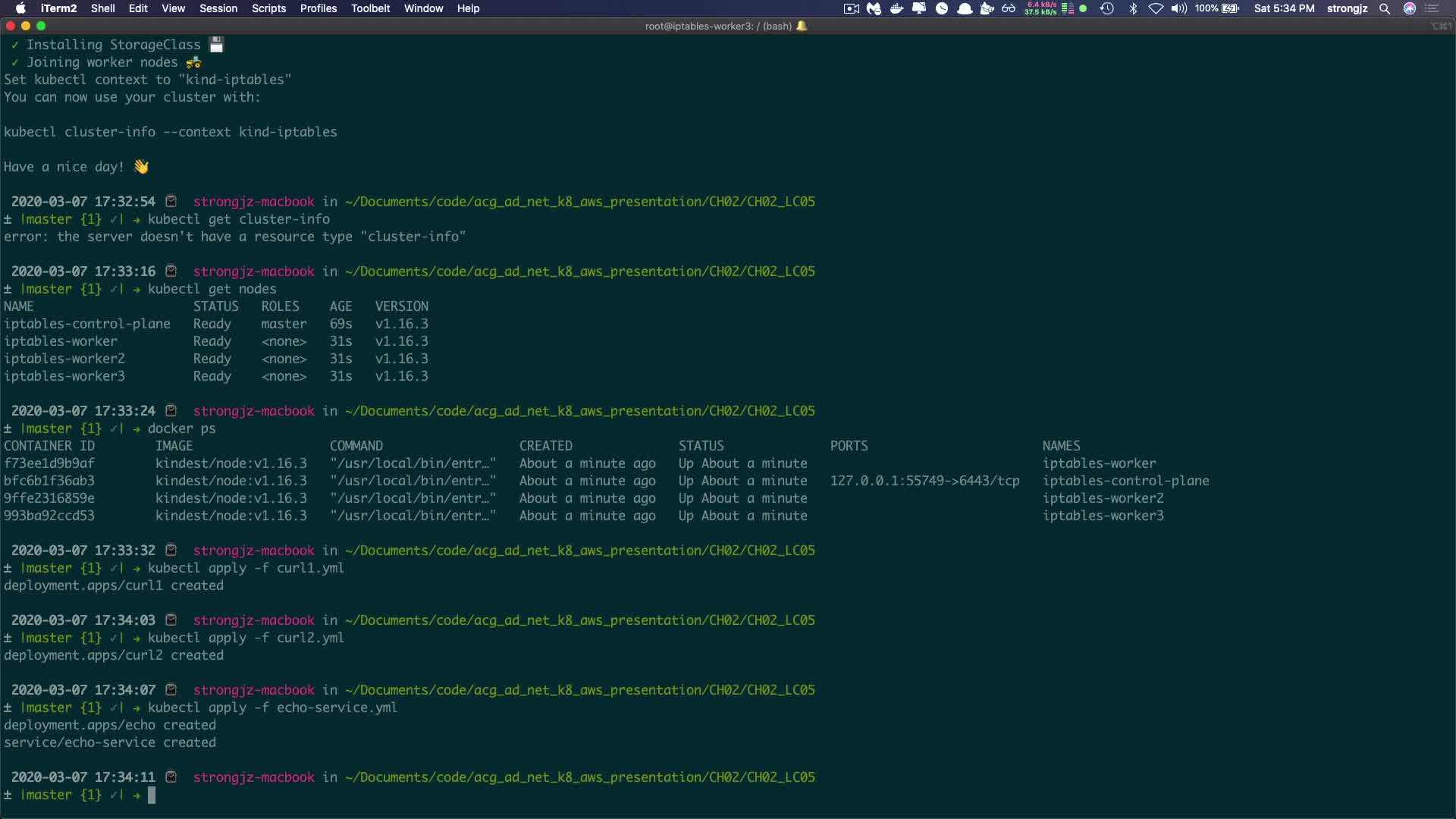
Task: Open the Wi-Fi status menu
Action: point(1156,8)
